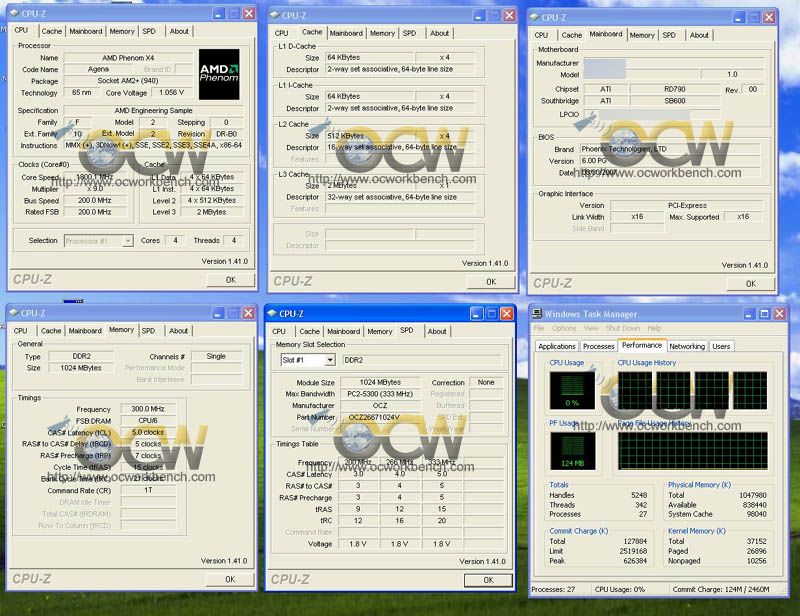
Task: Click the BIOS Brand Phoenix Technologies field
Action: (x=670, y=149)
